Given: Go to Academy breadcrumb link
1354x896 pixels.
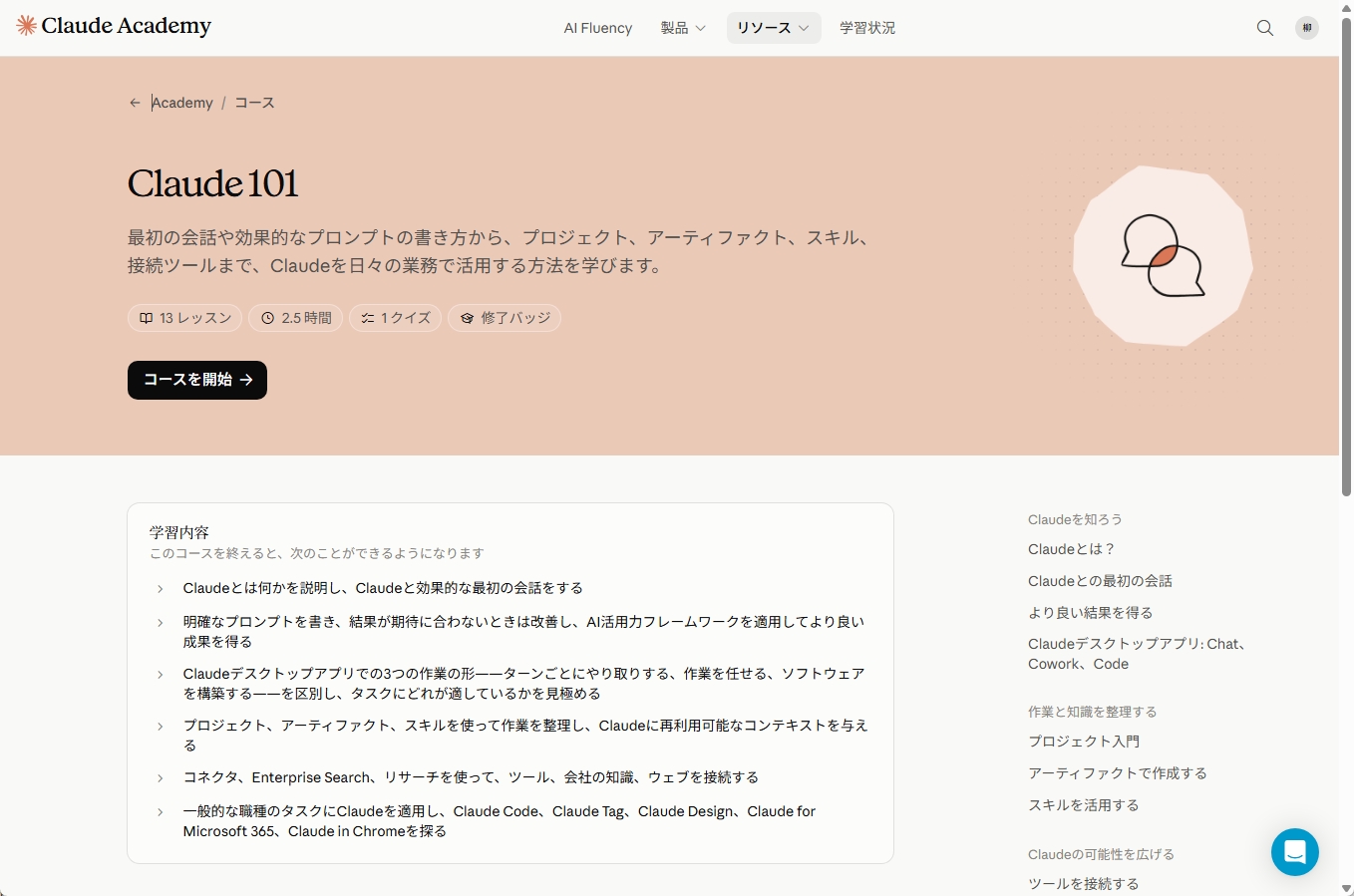Looking at the screenshot, I should pos(182,103).
